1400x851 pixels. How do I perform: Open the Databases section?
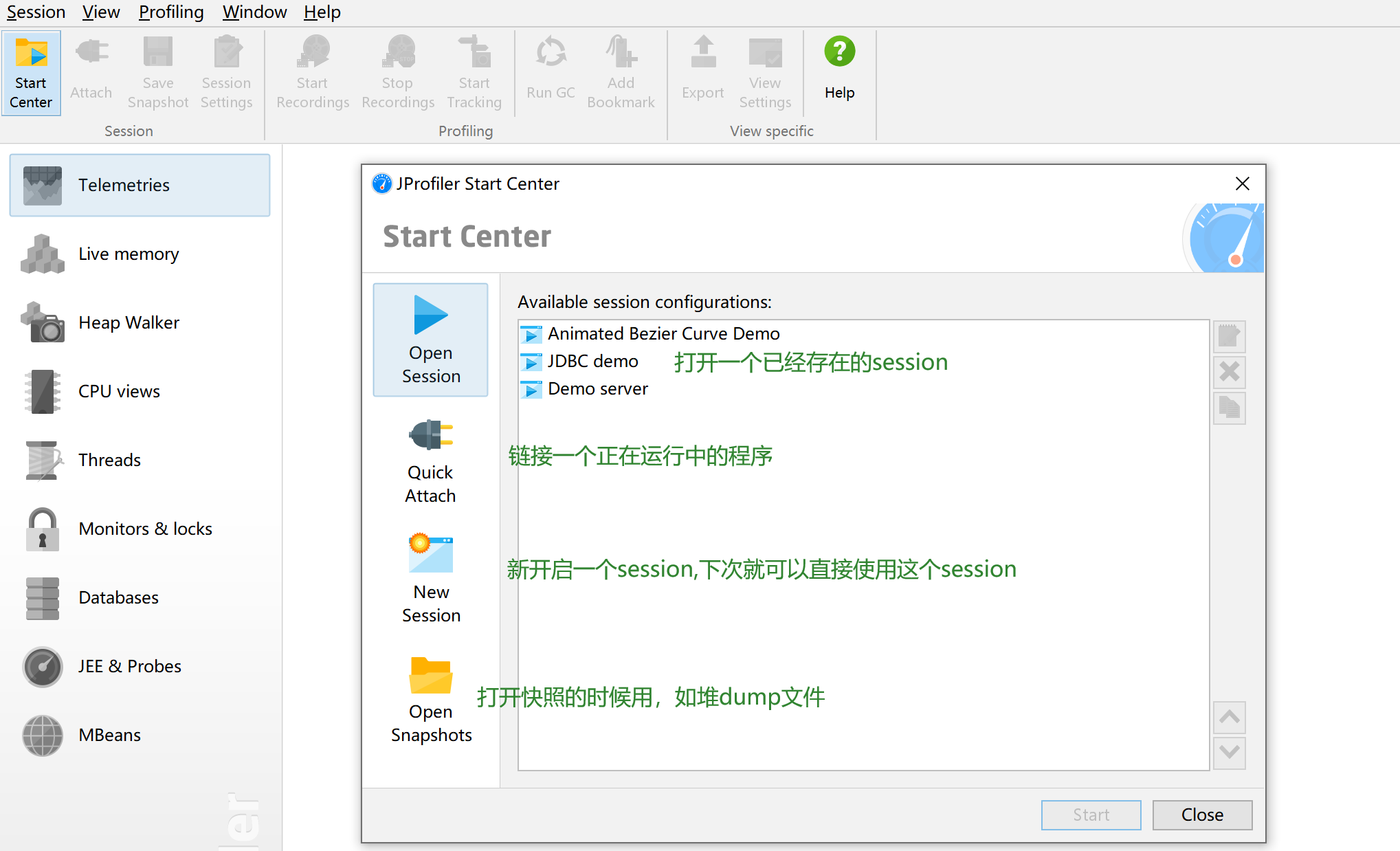point(140,597)
